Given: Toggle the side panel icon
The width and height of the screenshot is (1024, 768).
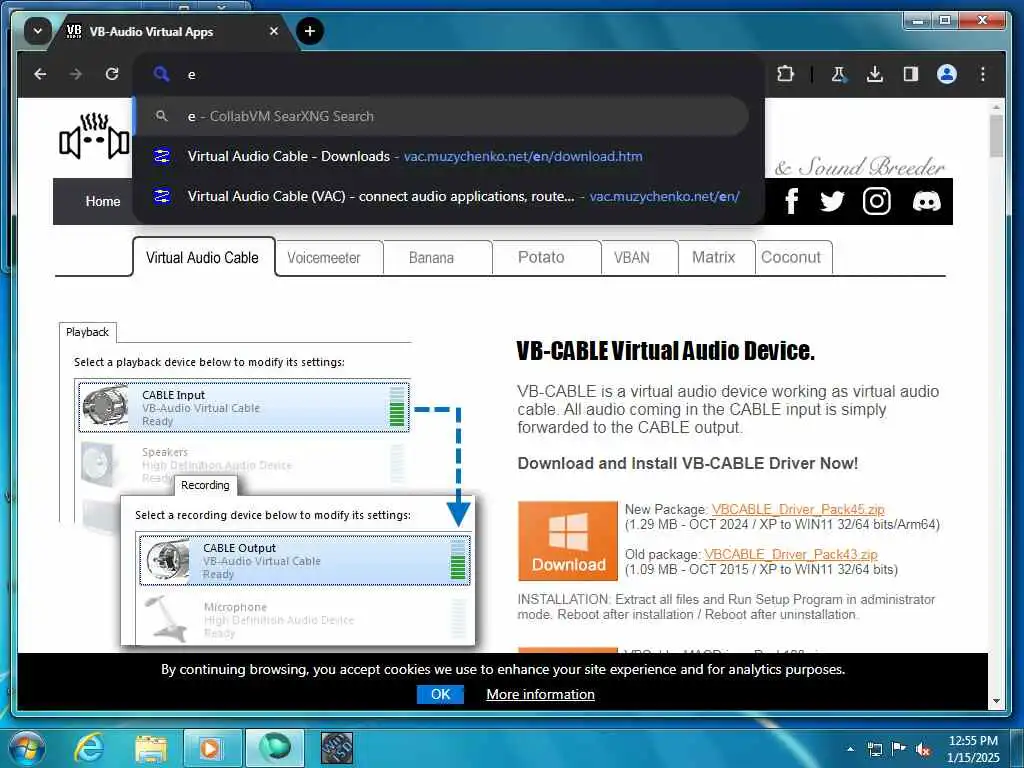Looking at the screenshot, I should click(910, 74).
